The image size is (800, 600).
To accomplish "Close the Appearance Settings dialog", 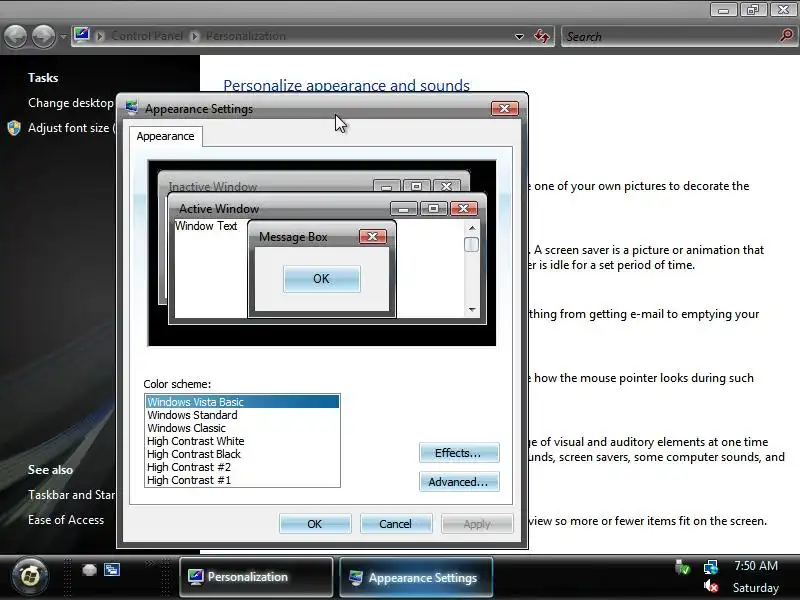I will click(x=505, y=108).
